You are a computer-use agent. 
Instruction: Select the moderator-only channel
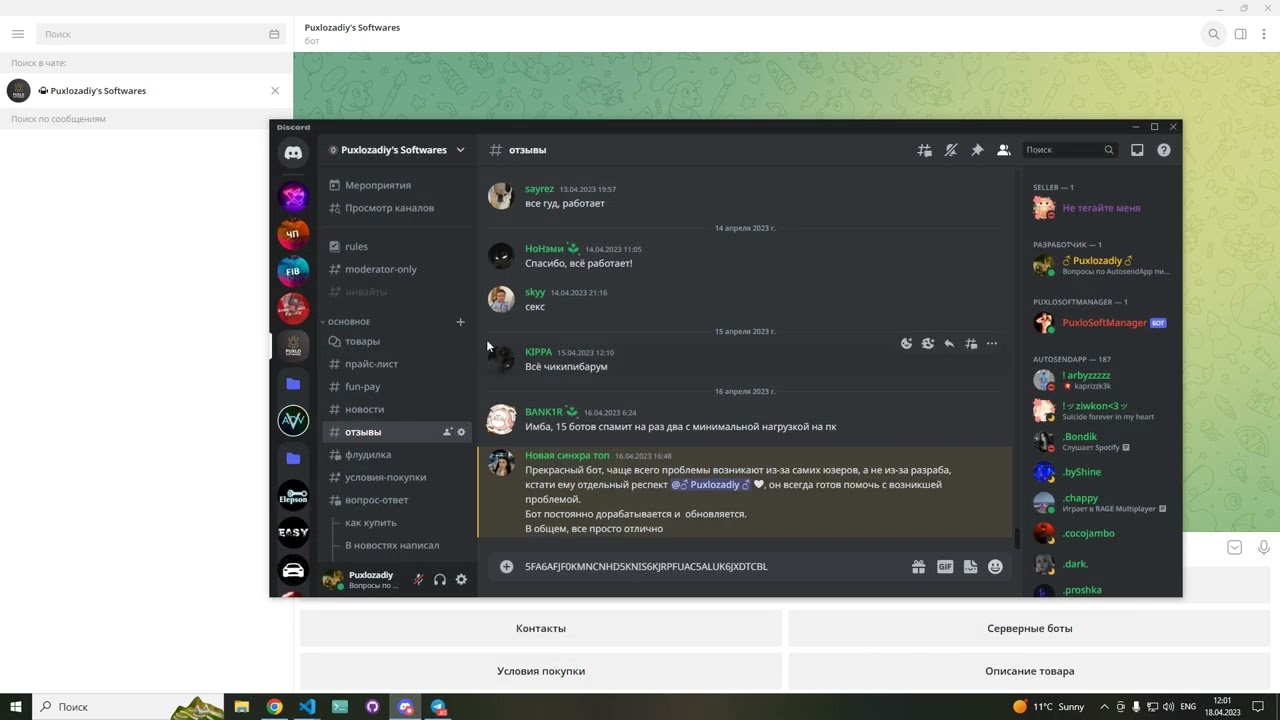(396, 269)
